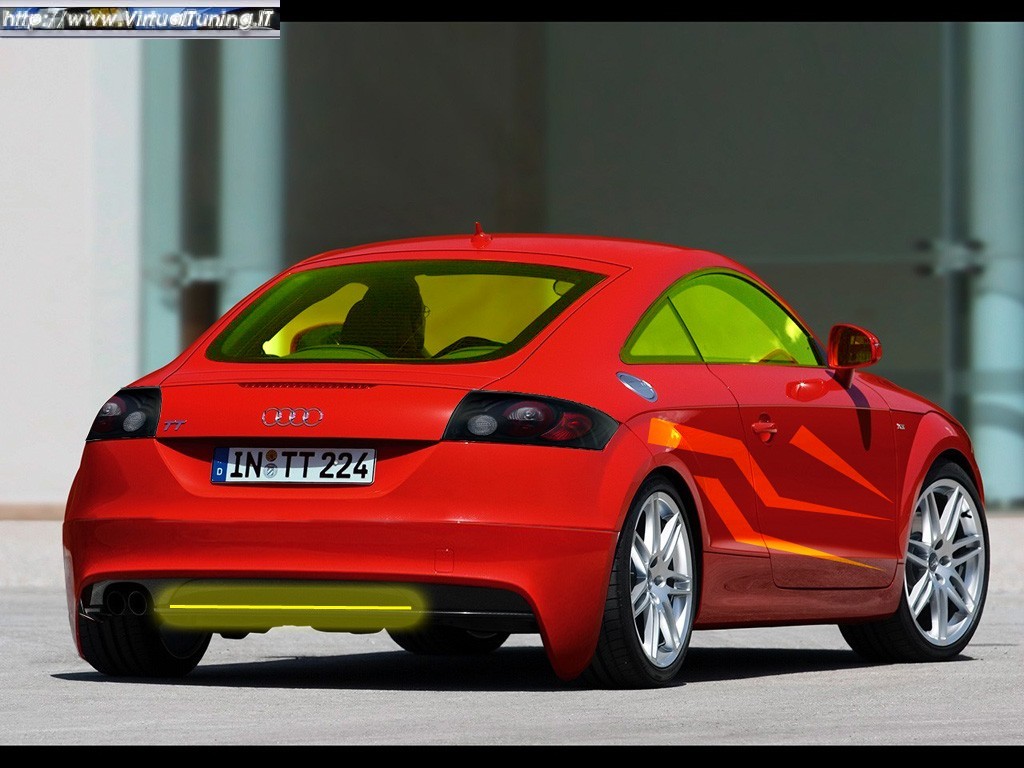Screen dimensions: 1024x768
Task: Click the silver fuel filler cap
Action: coord(637,386)
